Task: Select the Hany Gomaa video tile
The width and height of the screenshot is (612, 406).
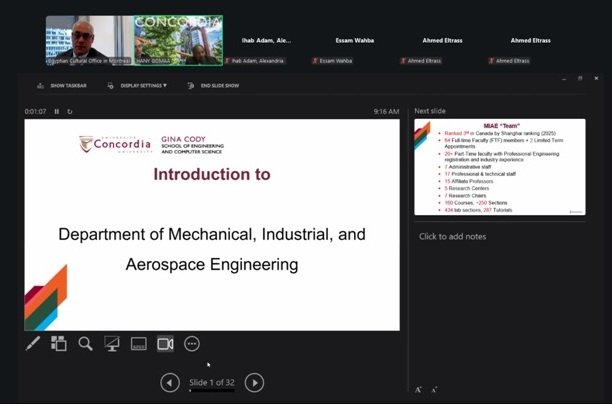Action: tap(178, 41)
